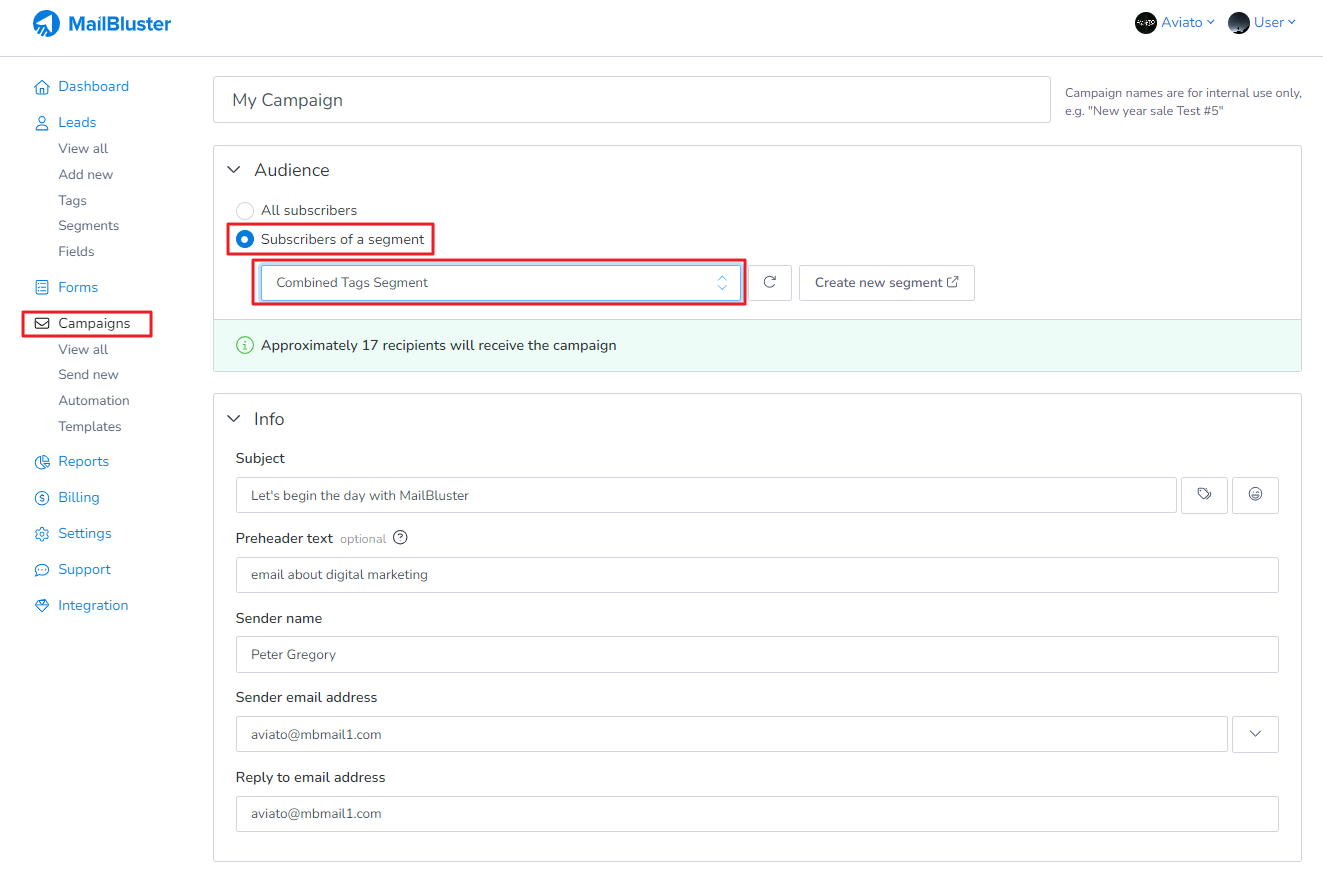Open Integration via diamond icon

(42, 606)
